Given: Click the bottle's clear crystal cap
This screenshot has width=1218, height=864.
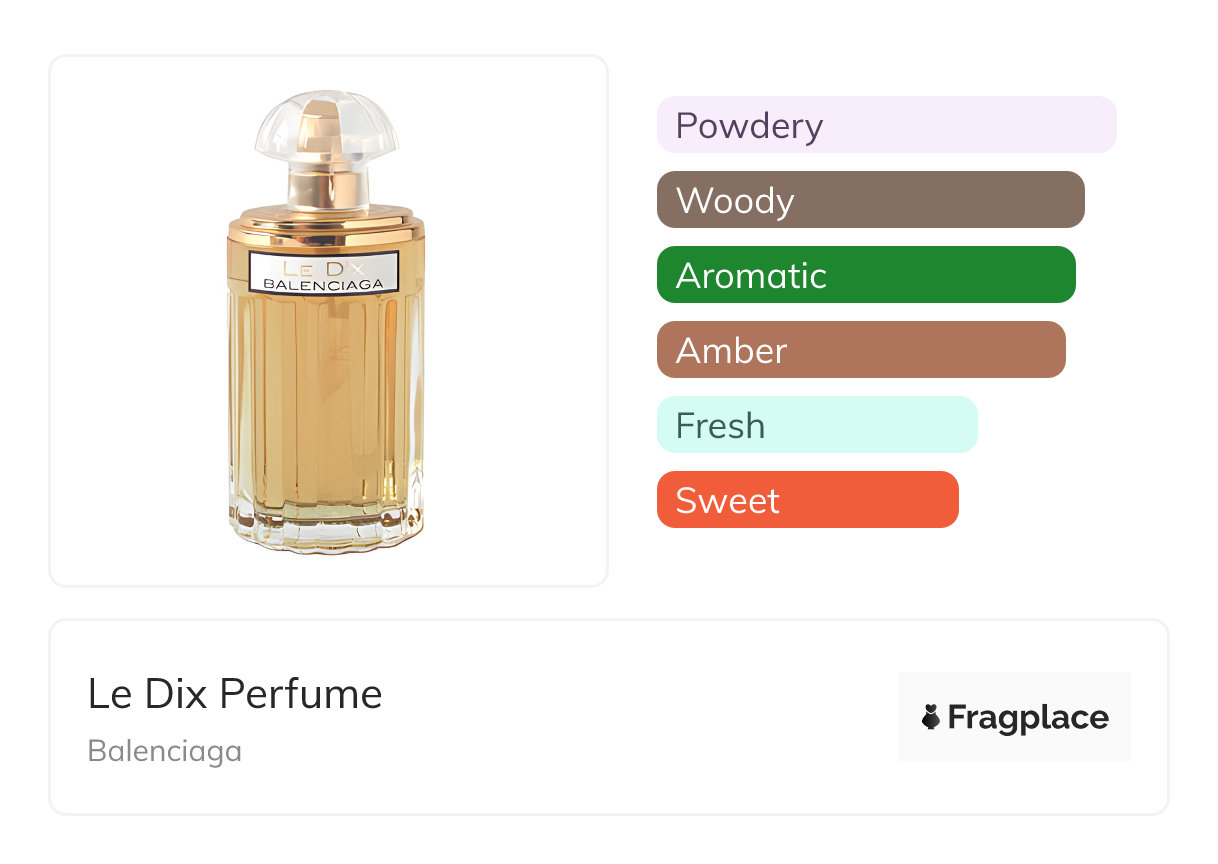Looking at the screenshot, I should point(326,124).
